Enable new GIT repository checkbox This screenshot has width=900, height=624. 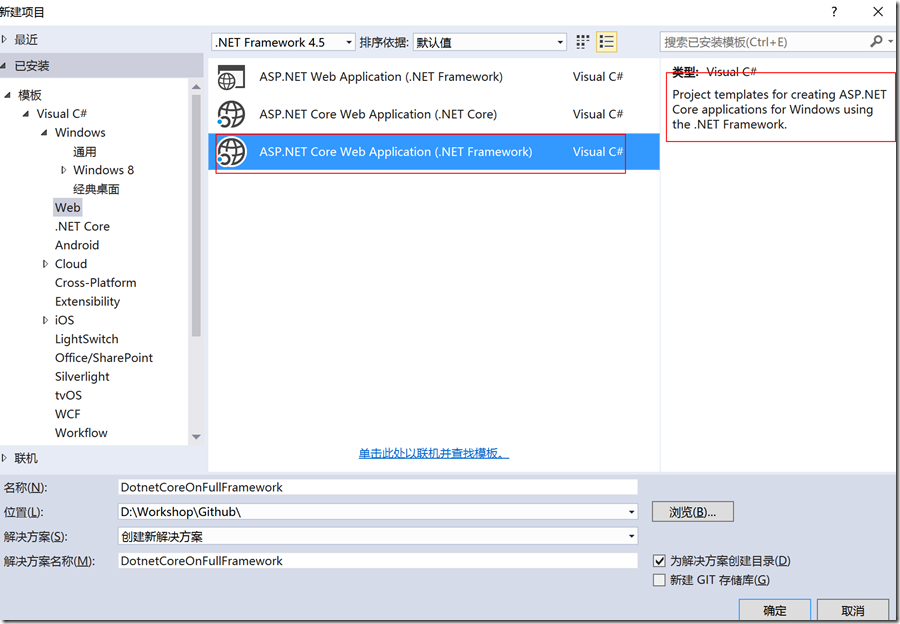click(x=659, y=580)
